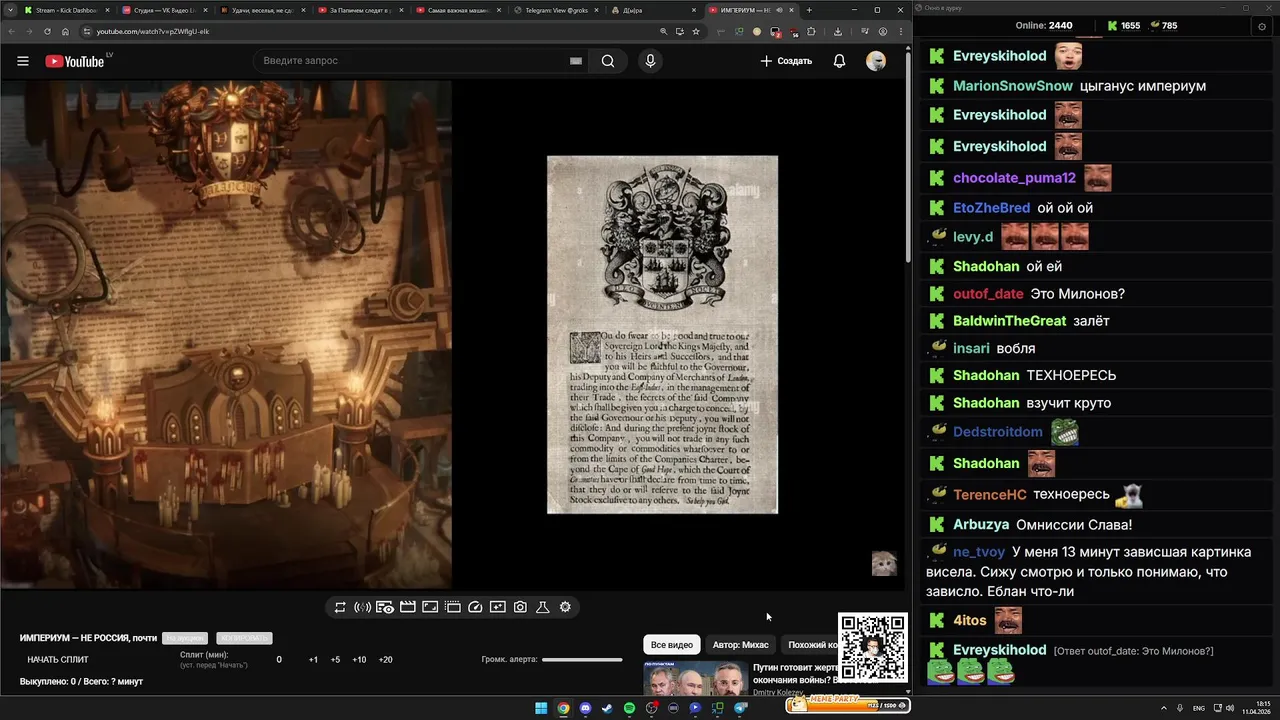Screen dimensions: 1280x720
Task: Click the Создать button
Action: point(786,61)
